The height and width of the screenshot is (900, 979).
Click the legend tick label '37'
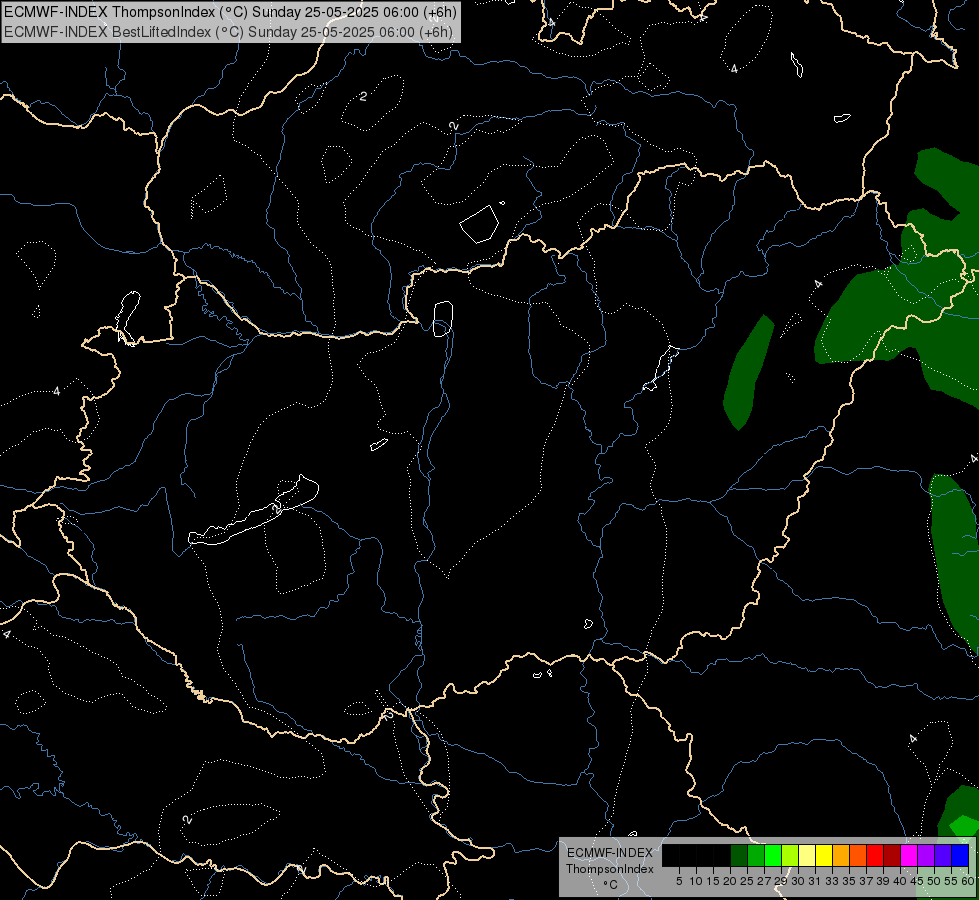(866, 881)
